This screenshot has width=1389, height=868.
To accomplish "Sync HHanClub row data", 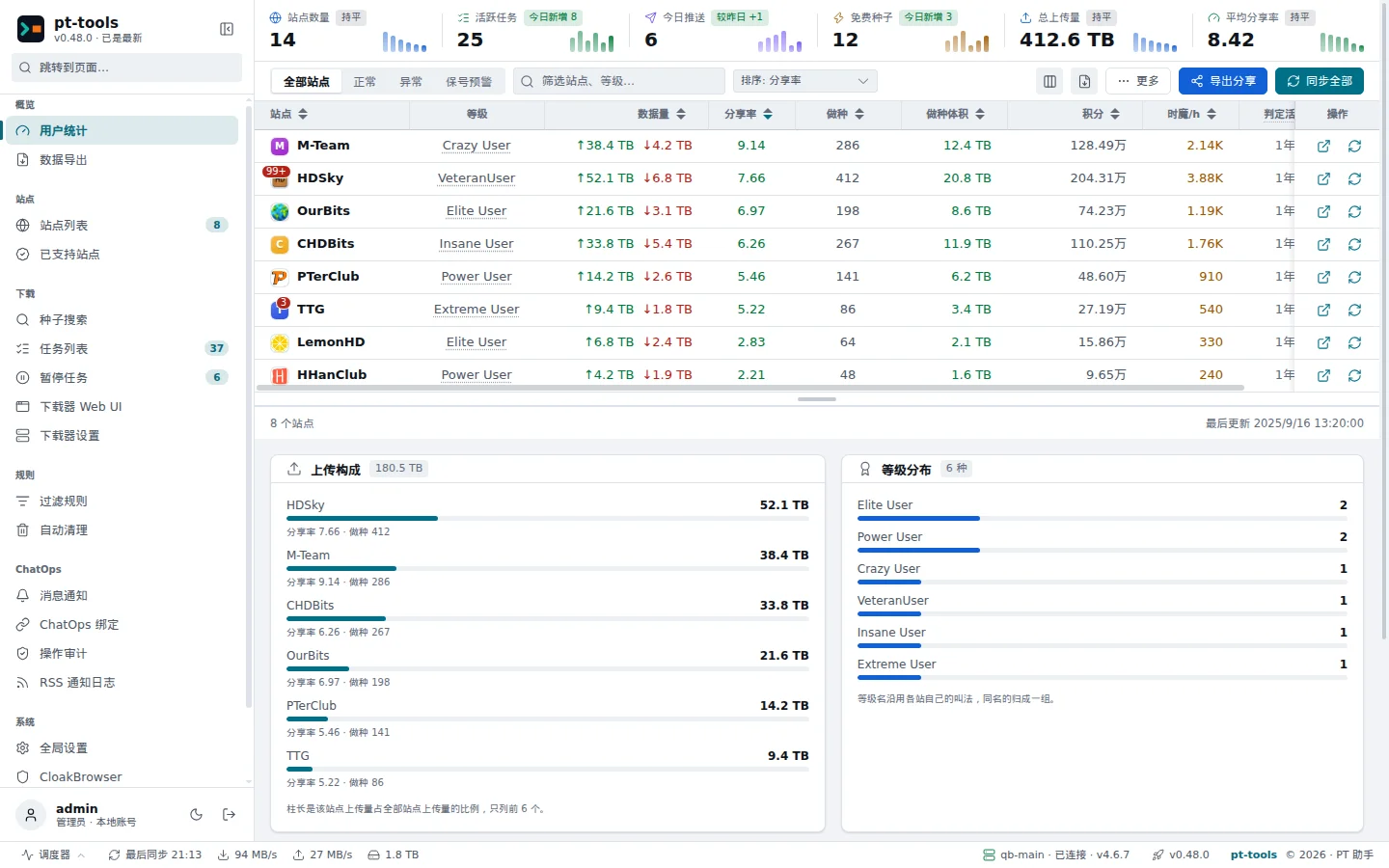I will pyautogui.click(x=1354, y=375).
